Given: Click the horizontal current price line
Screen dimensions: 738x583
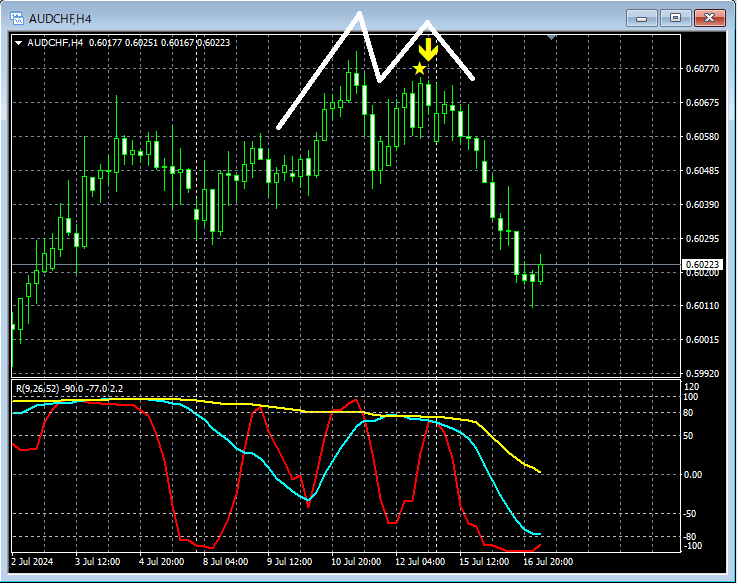Looking at the screenshot, I should point(346,265).
